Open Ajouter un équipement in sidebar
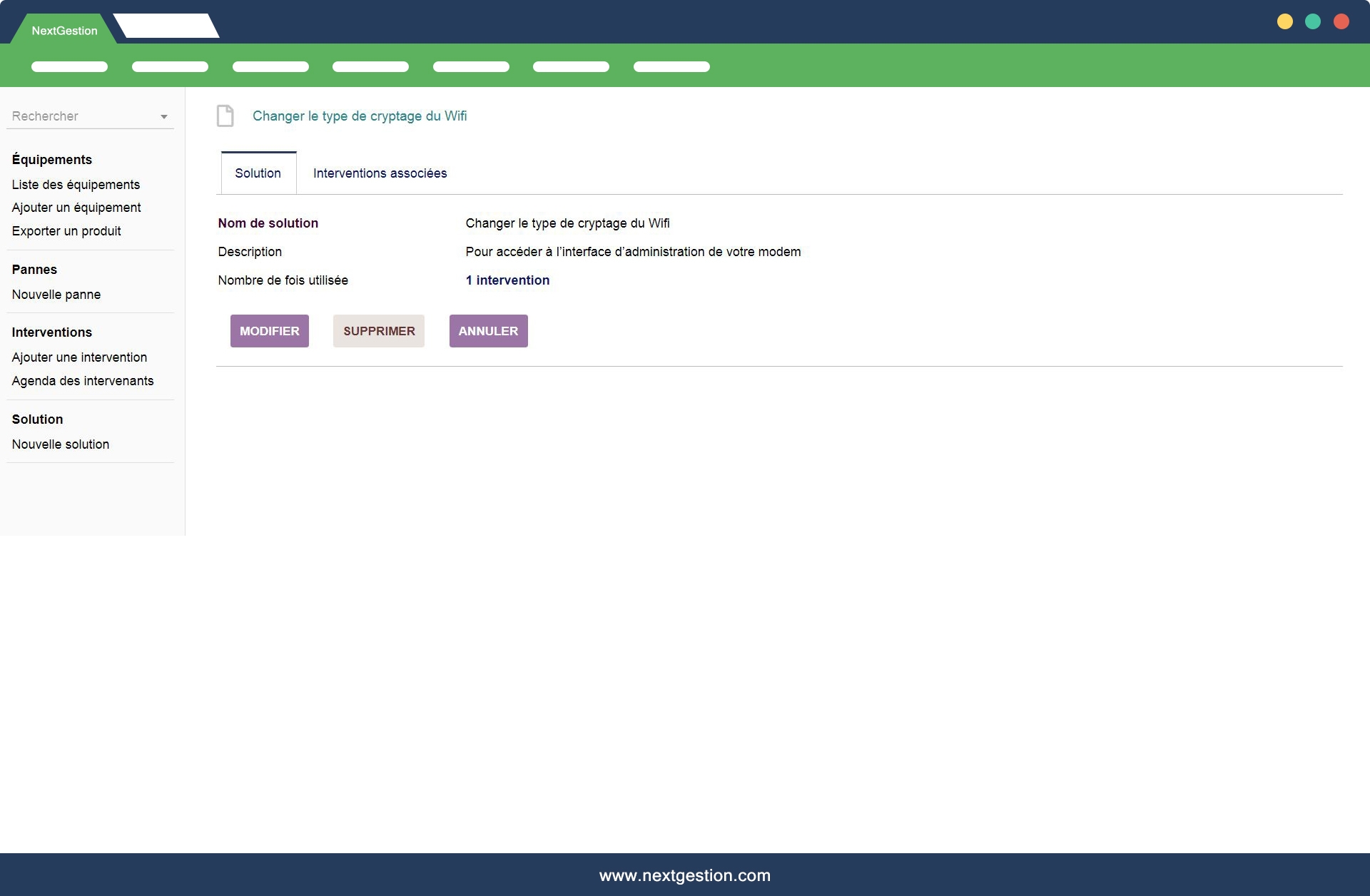1370x896 pixels. coord(76,208)
